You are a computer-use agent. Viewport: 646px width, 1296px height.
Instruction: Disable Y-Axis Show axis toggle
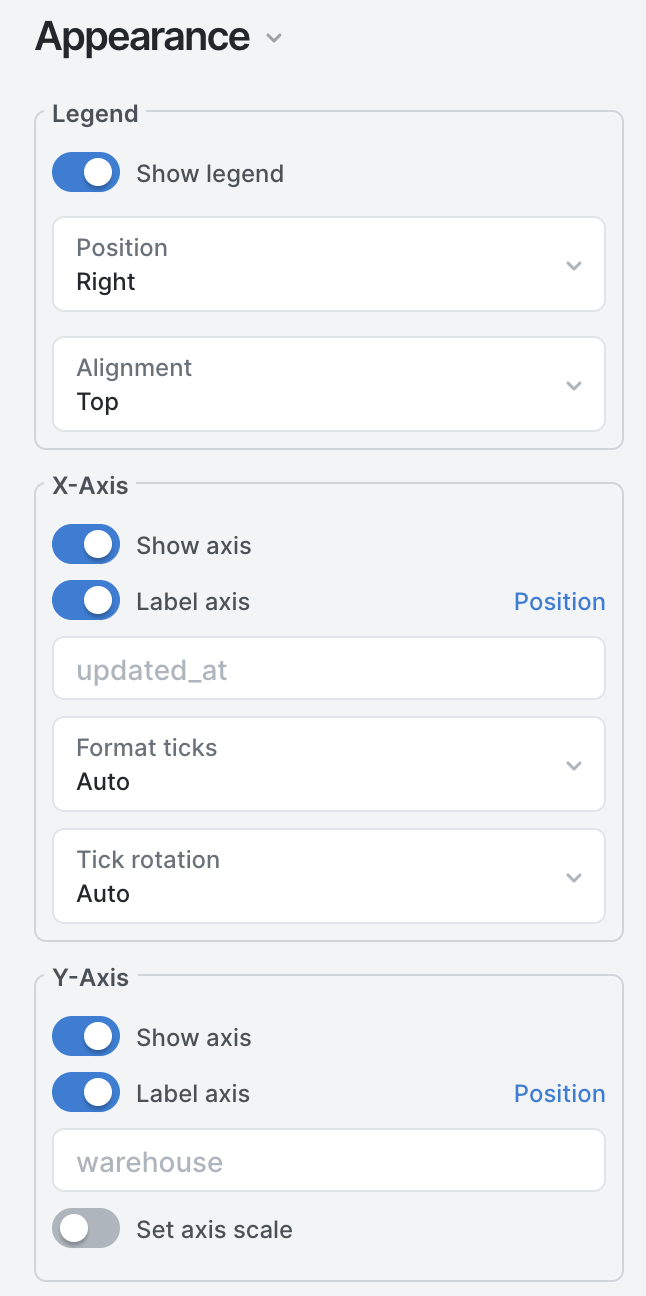tap(86, 1037)
